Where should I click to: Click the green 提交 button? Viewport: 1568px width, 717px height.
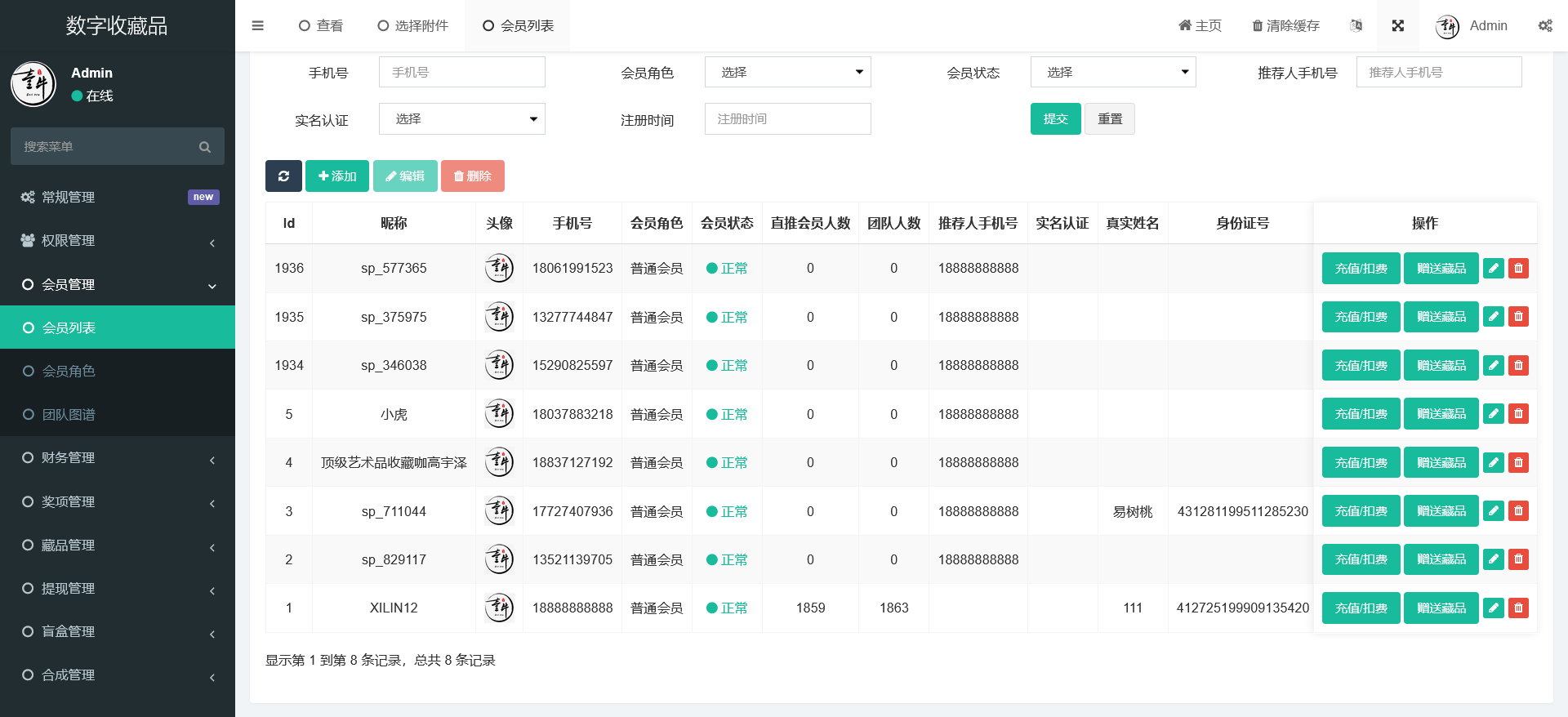[1055, 119]
